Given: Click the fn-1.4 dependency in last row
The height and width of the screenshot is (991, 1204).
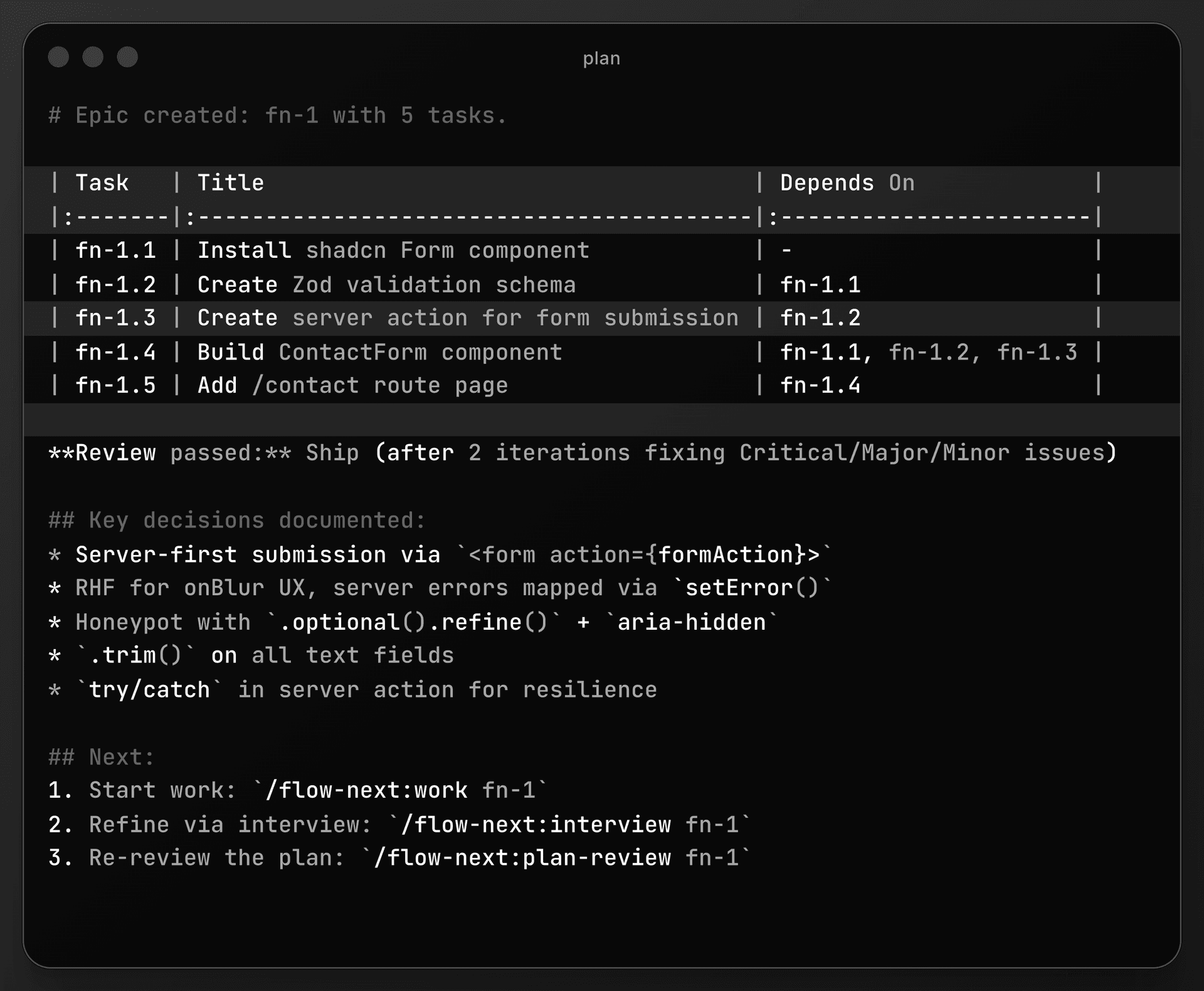Looking at the screenshot, I should (x=820, y=385).
